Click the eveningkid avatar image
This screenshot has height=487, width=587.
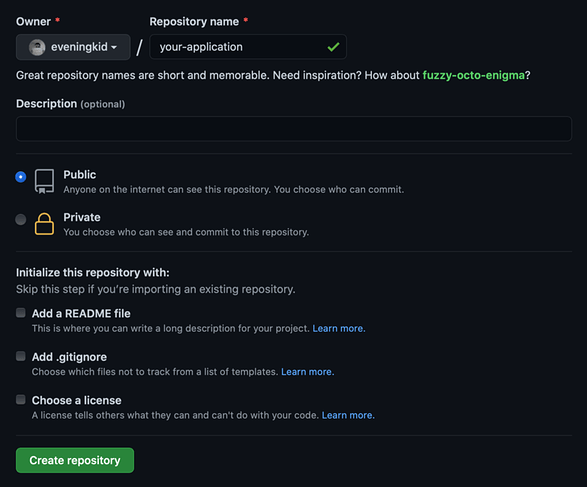tap(37, 47)
